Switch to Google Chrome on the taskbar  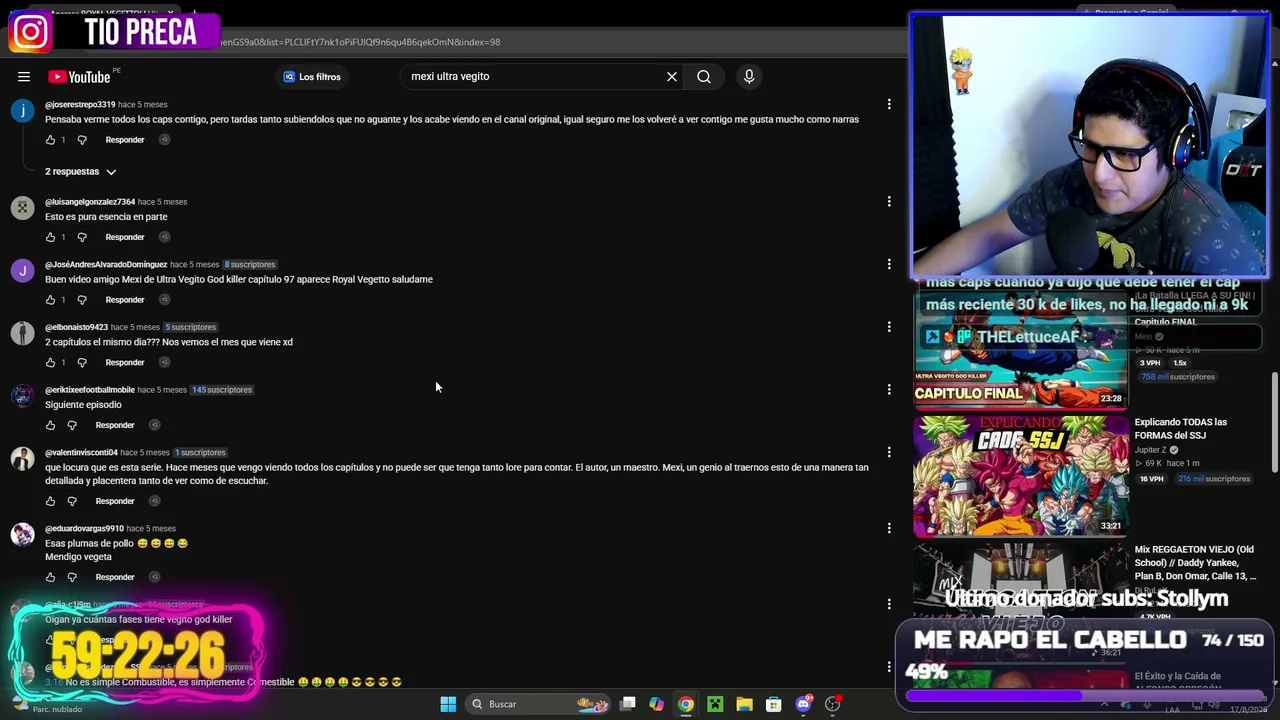(685, 704)
